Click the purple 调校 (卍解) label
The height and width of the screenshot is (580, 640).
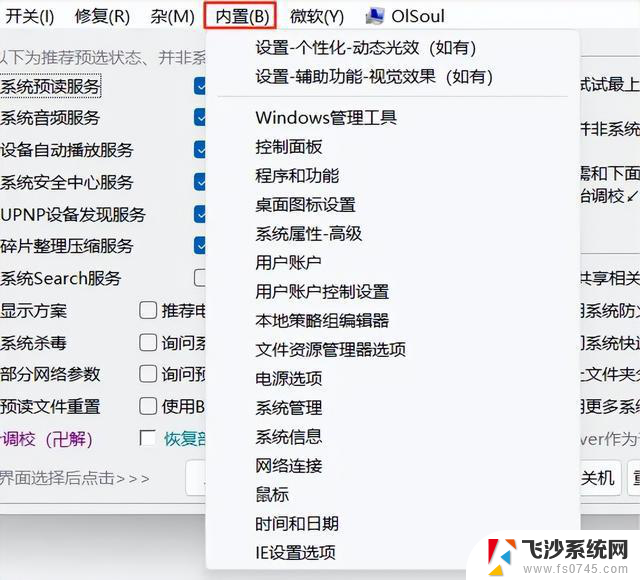pyautogui.click(x=47, y=439)
